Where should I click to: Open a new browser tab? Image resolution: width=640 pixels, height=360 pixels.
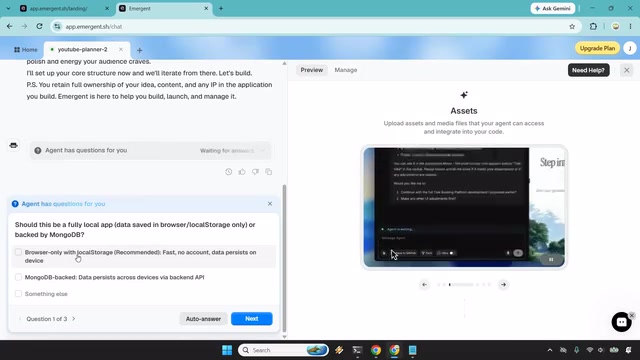pyautogui.click(x=221, y=8)
